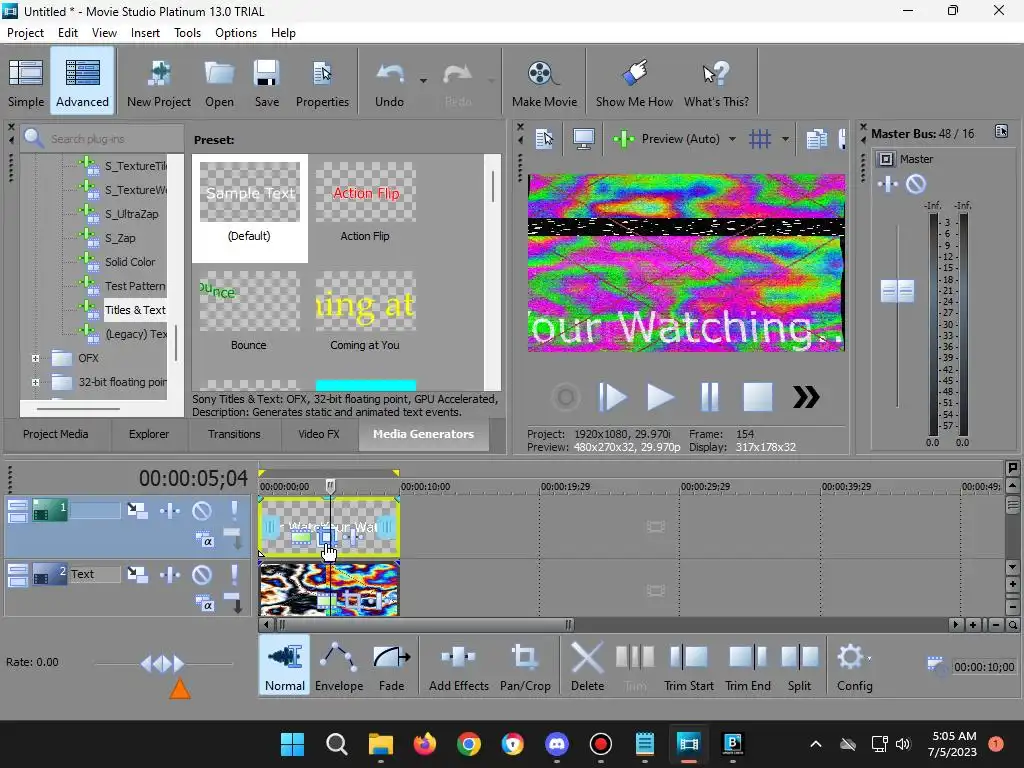Create a New Project
The width and height of the screenshot is (1024, 768).
[x=159, y=82]
